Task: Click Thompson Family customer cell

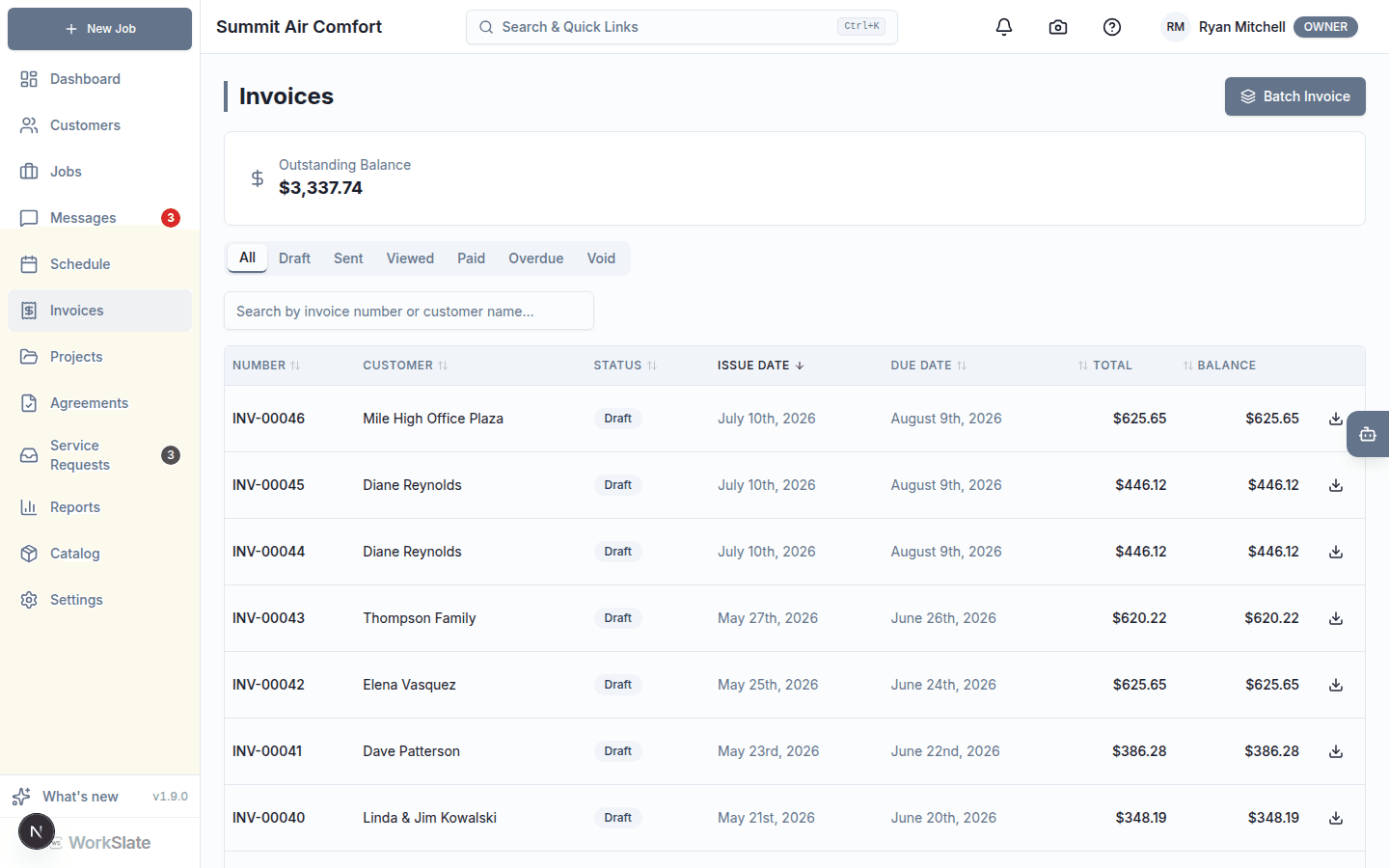Action: point(420,618)
